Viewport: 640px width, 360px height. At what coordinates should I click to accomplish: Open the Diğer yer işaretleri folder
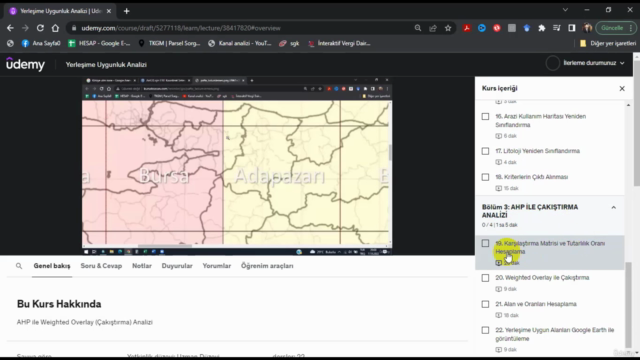click(x=608, y=43)
